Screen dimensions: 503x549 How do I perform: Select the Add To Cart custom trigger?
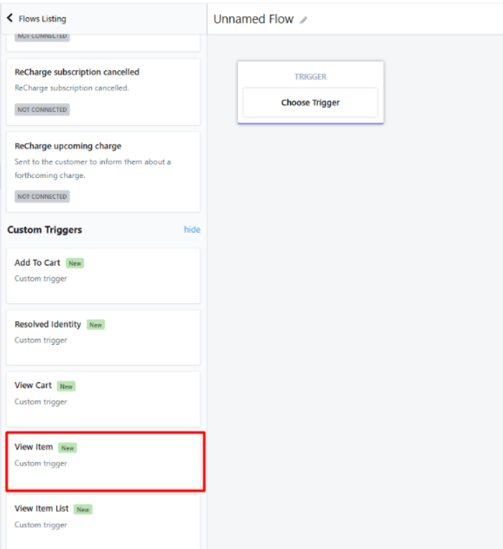104,276
